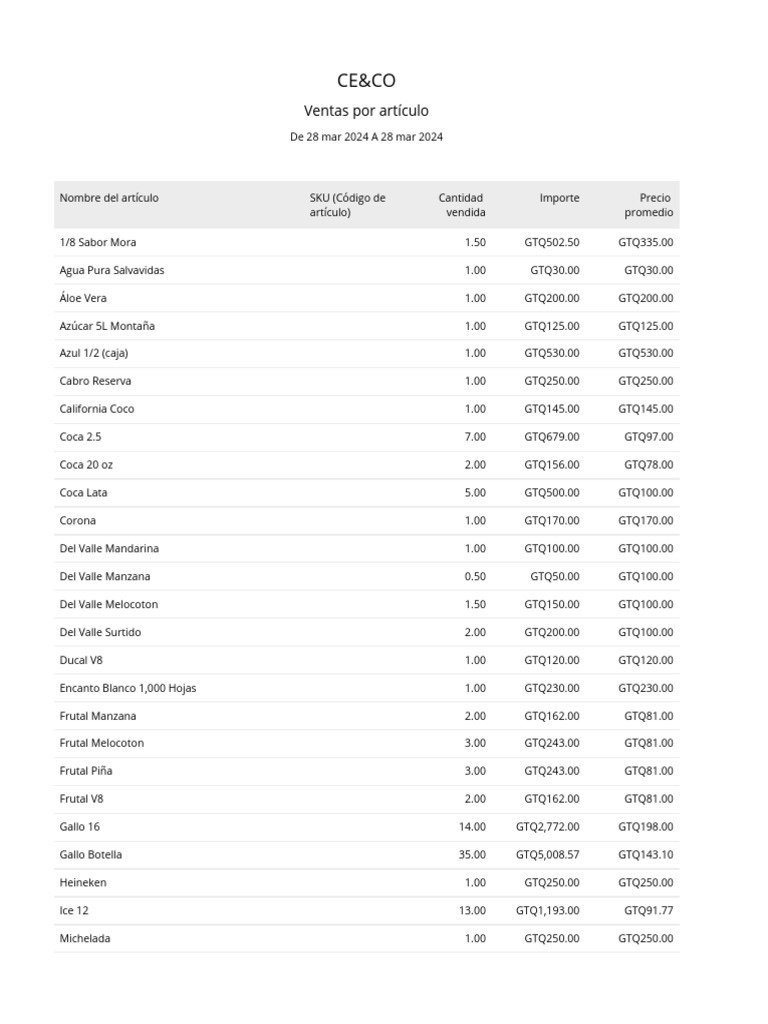768x1024 pixels.
Task: Select the report date range text
Action: 366,137
